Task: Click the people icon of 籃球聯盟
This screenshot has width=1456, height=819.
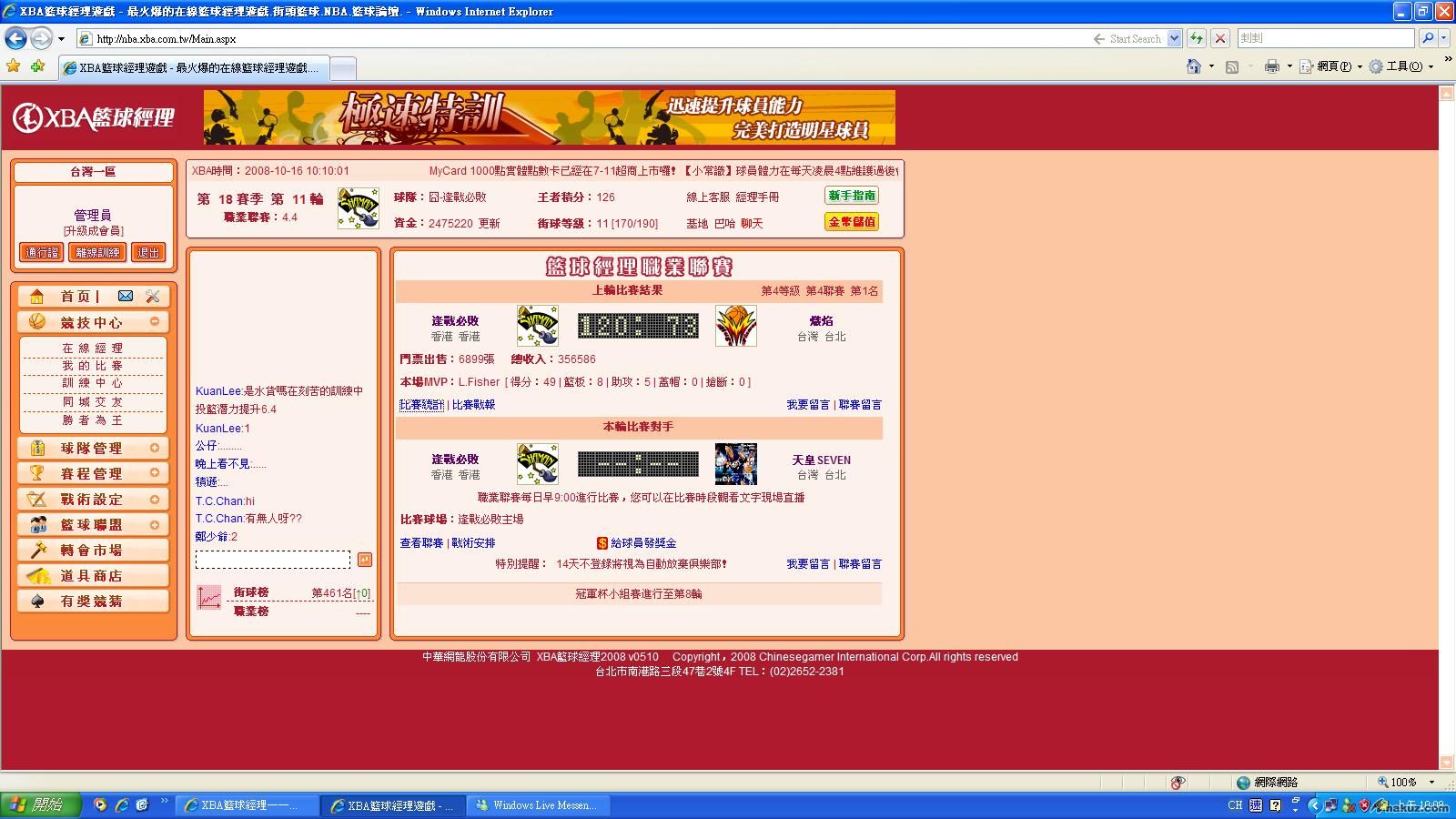Action: pyautogui.click(x=37, y=524)
